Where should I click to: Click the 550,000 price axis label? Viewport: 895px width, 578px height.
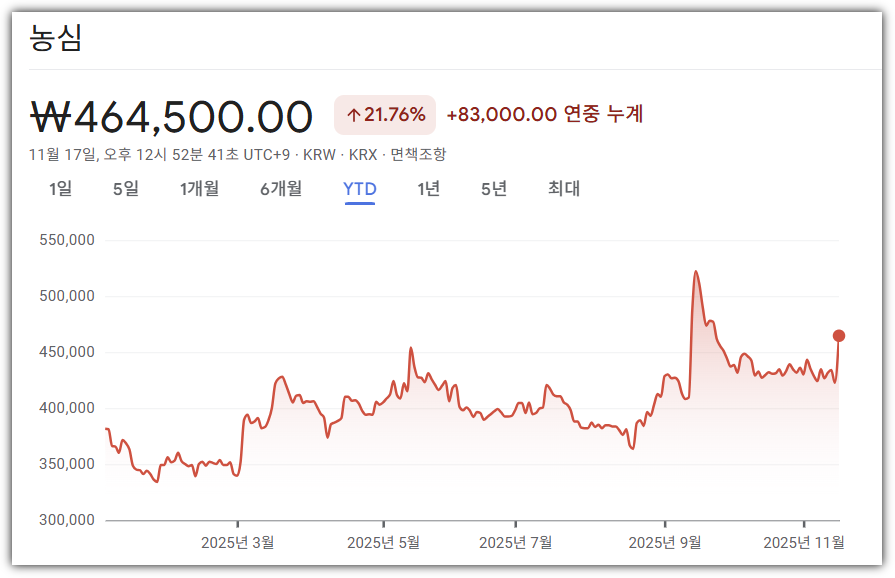click(x=70, y=240)
